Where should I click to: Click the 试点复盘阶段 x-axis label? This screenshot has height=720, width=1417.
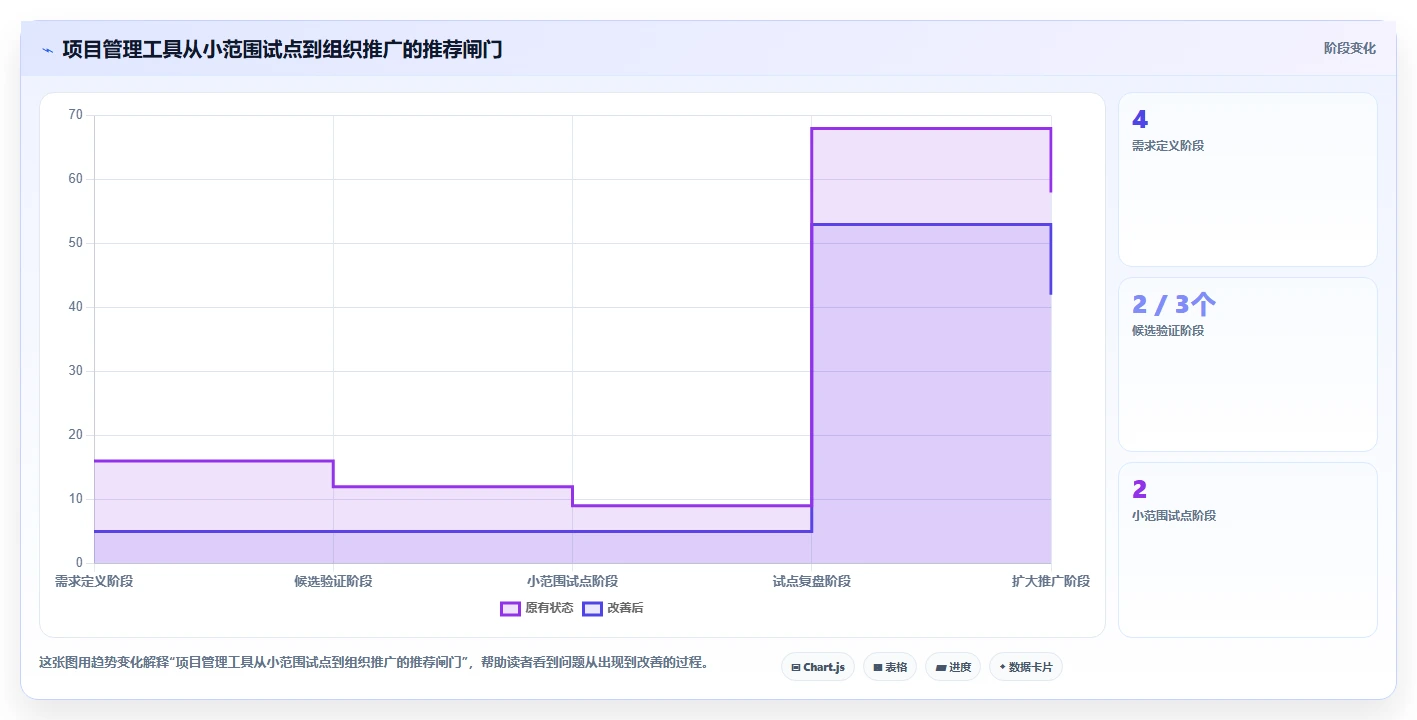click(811, 581)
